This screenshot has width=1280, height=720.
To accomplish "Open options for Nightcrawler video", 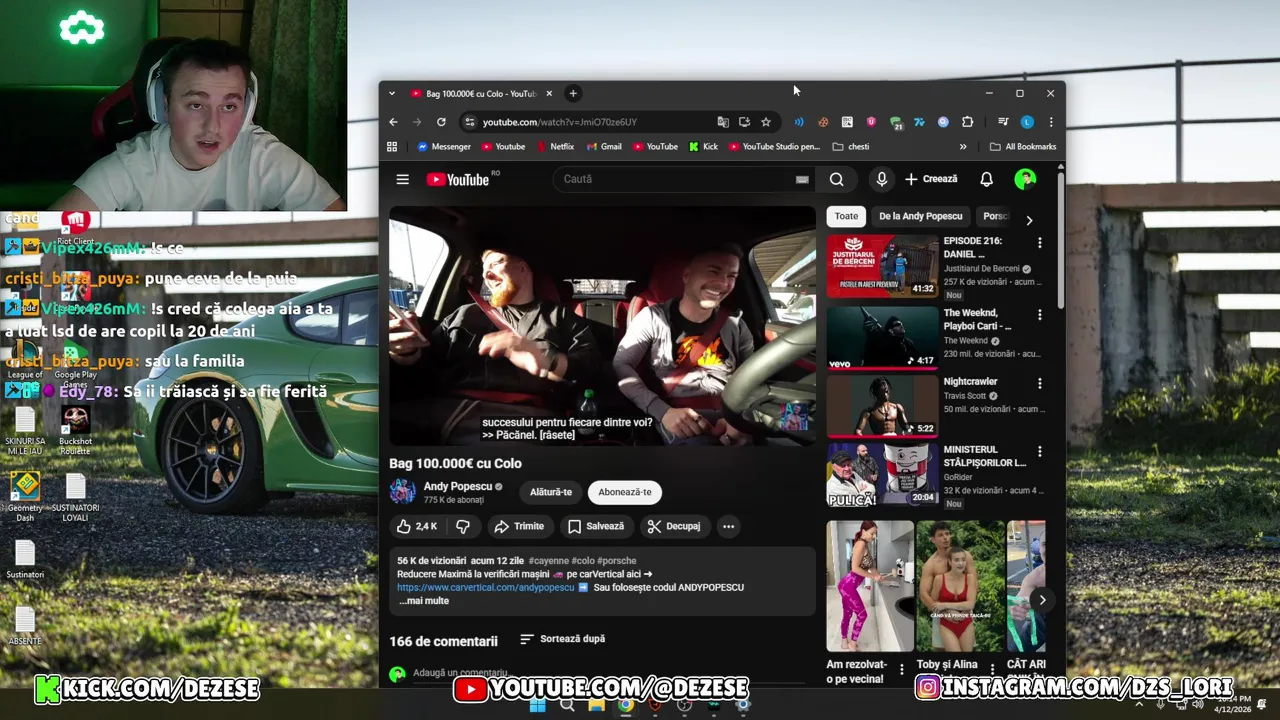I will point(1039,383).
